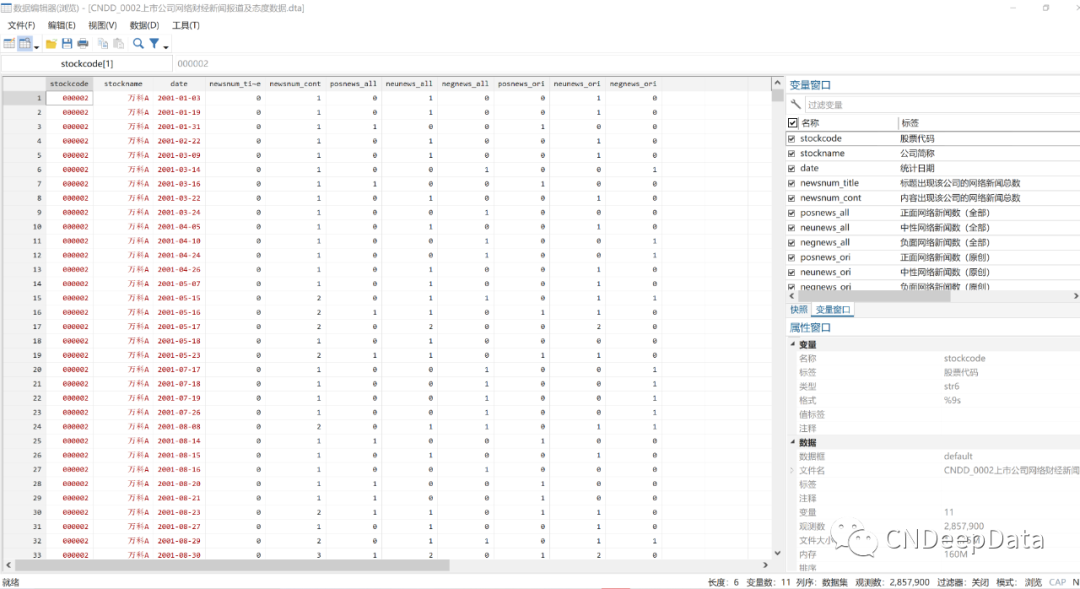Switch to the 变量窗口 tab
The width and height of the screenshot is (1080, 589).
pos(833,309)
